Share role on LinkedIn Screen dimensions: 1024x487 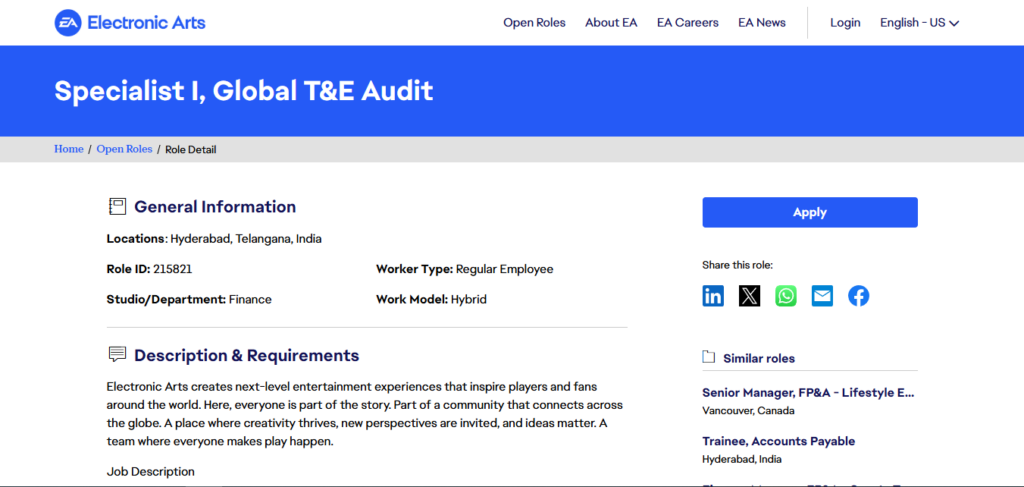point(713,296)
